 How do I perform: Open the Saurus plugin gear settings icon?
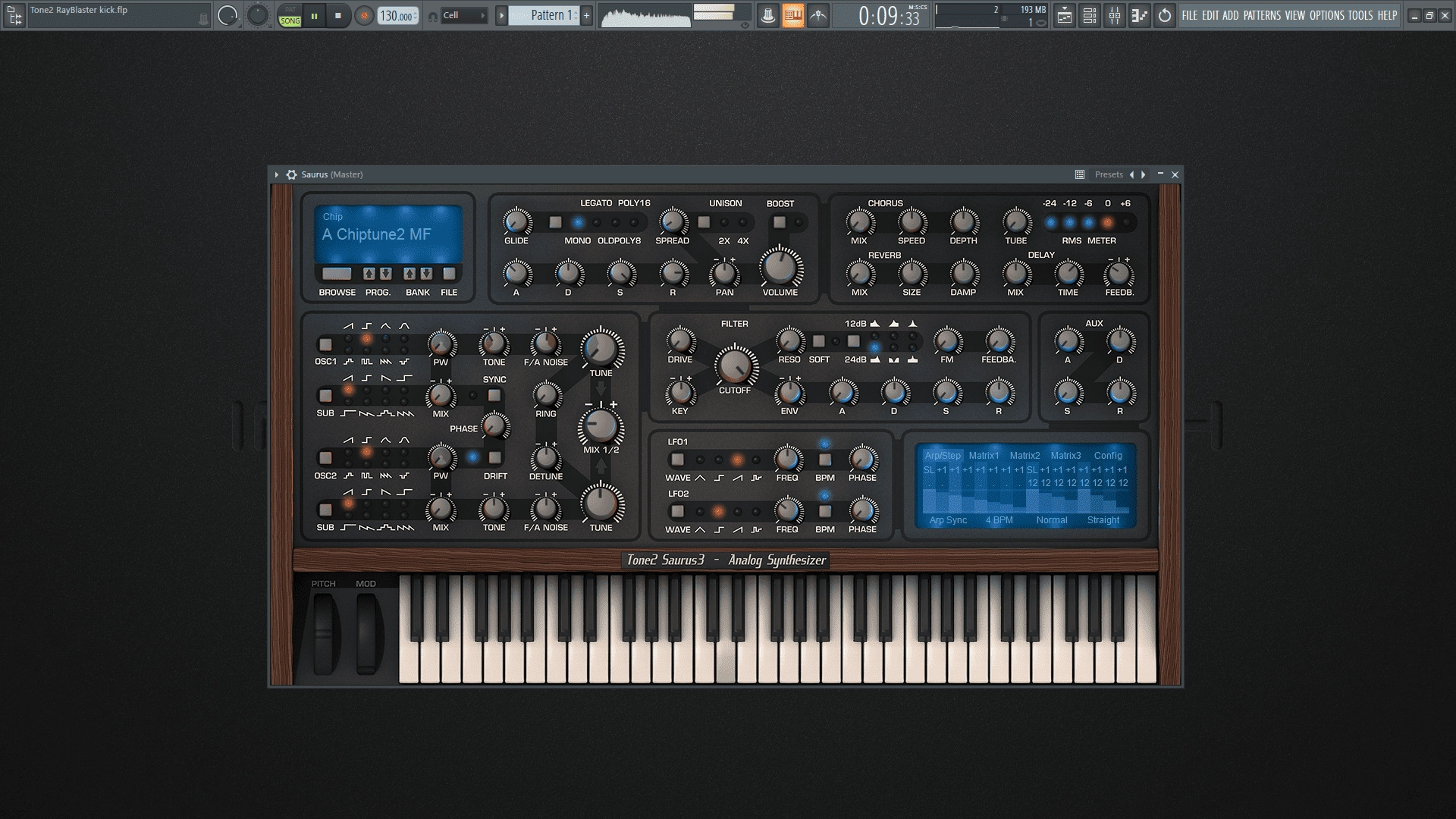pos(291,174)
